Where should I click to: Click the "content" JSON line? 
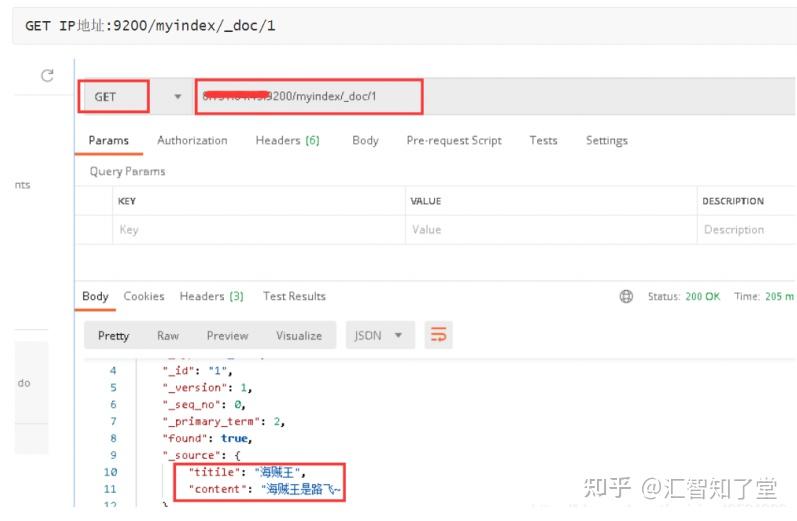tap(265, 489)
